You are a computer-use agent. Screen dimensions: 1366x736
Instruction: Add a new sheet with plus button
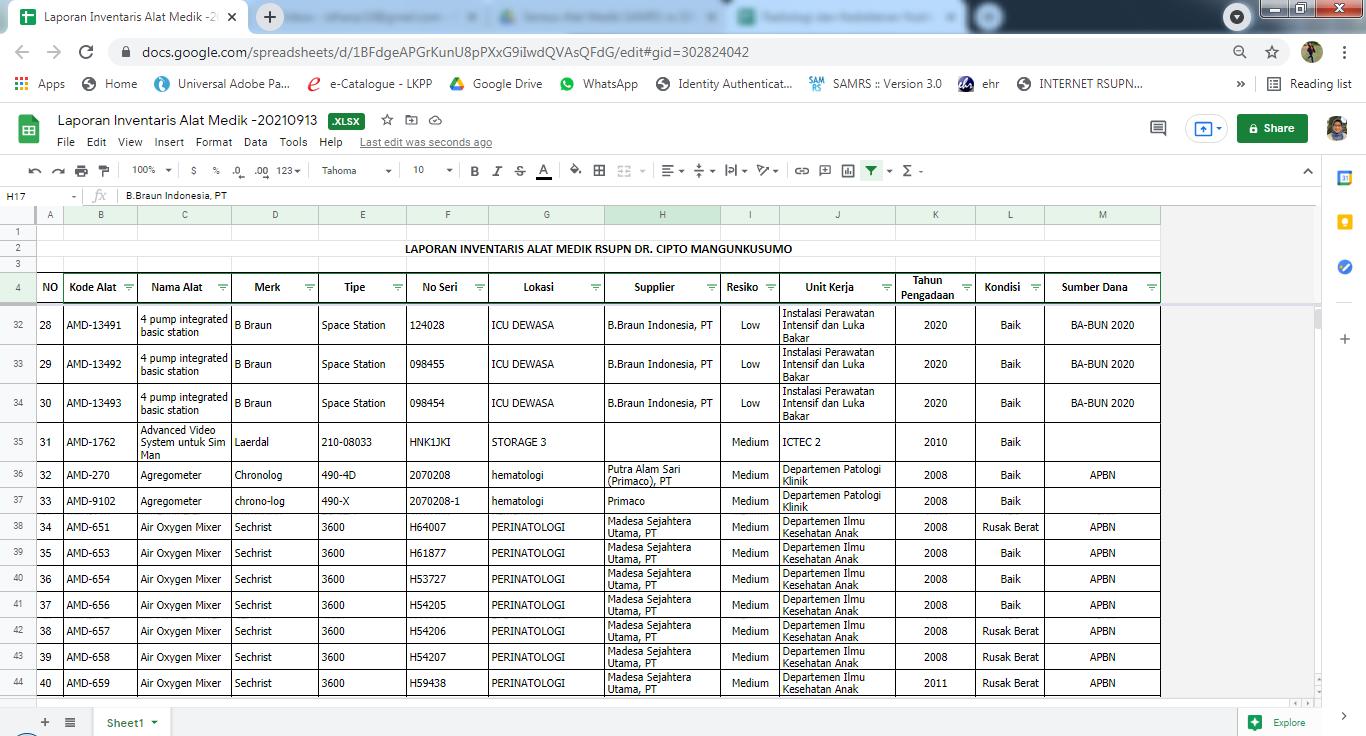pyautogui.click(x=44, y=722)
